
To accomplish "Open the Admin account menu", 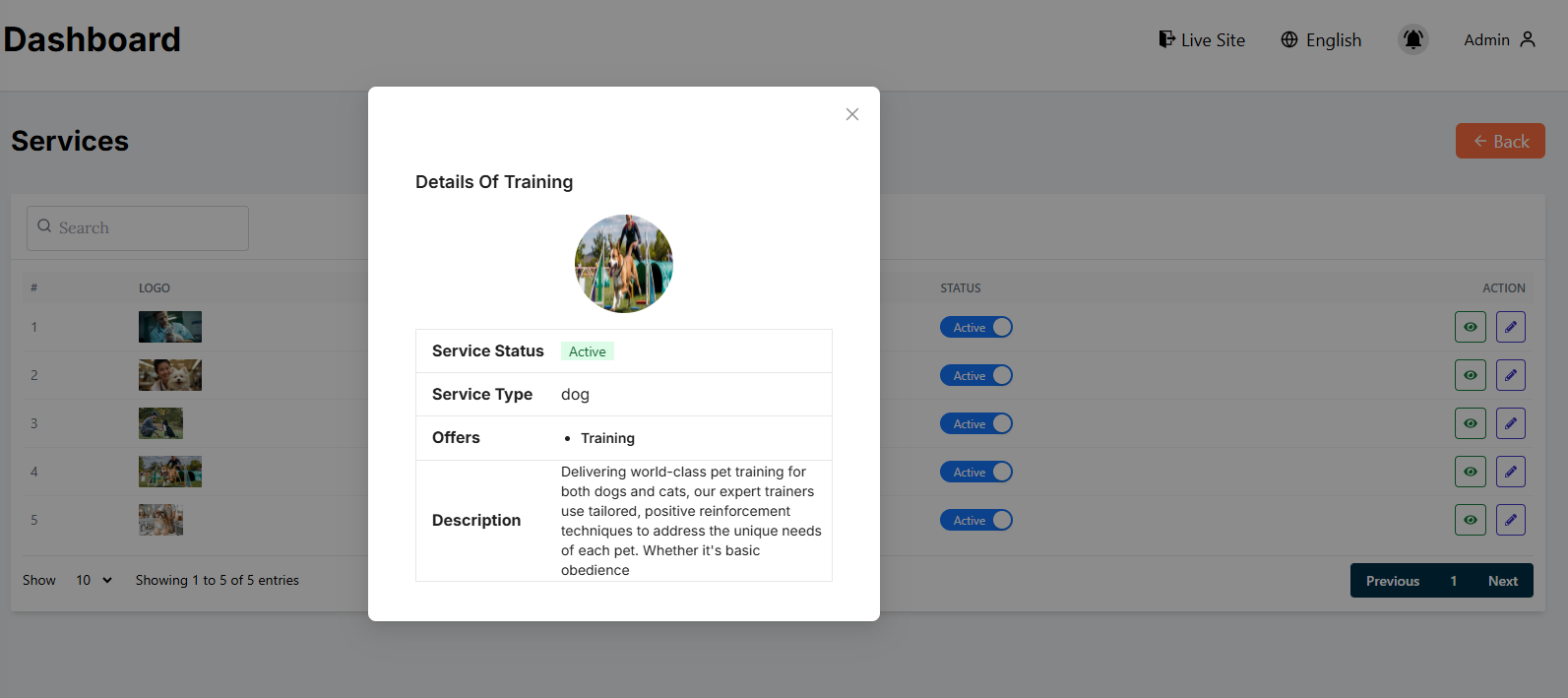I will pos(1486,39).
